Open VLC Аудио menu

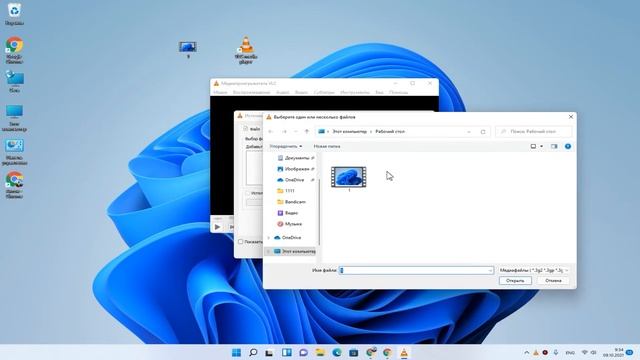click(x=282, y=93)
